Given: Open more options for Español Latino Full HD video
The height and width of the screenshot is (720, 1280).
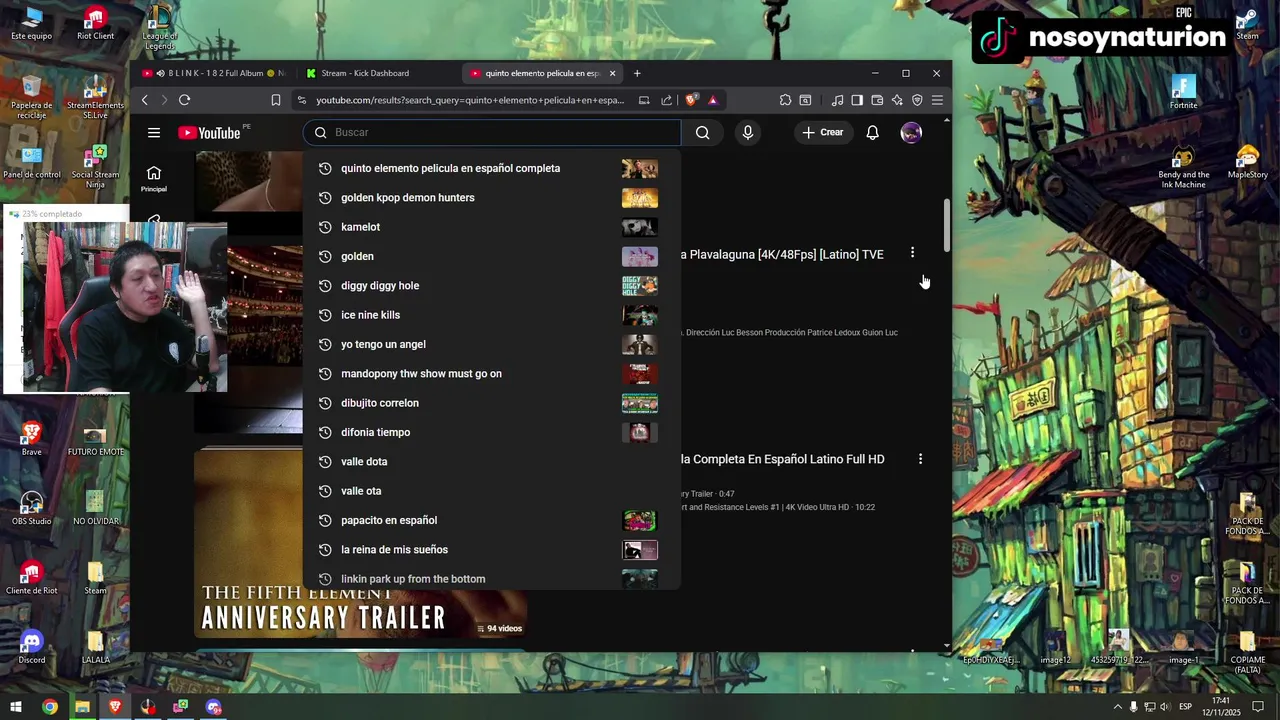Looking at the screenshot, I should coord(920,458).
